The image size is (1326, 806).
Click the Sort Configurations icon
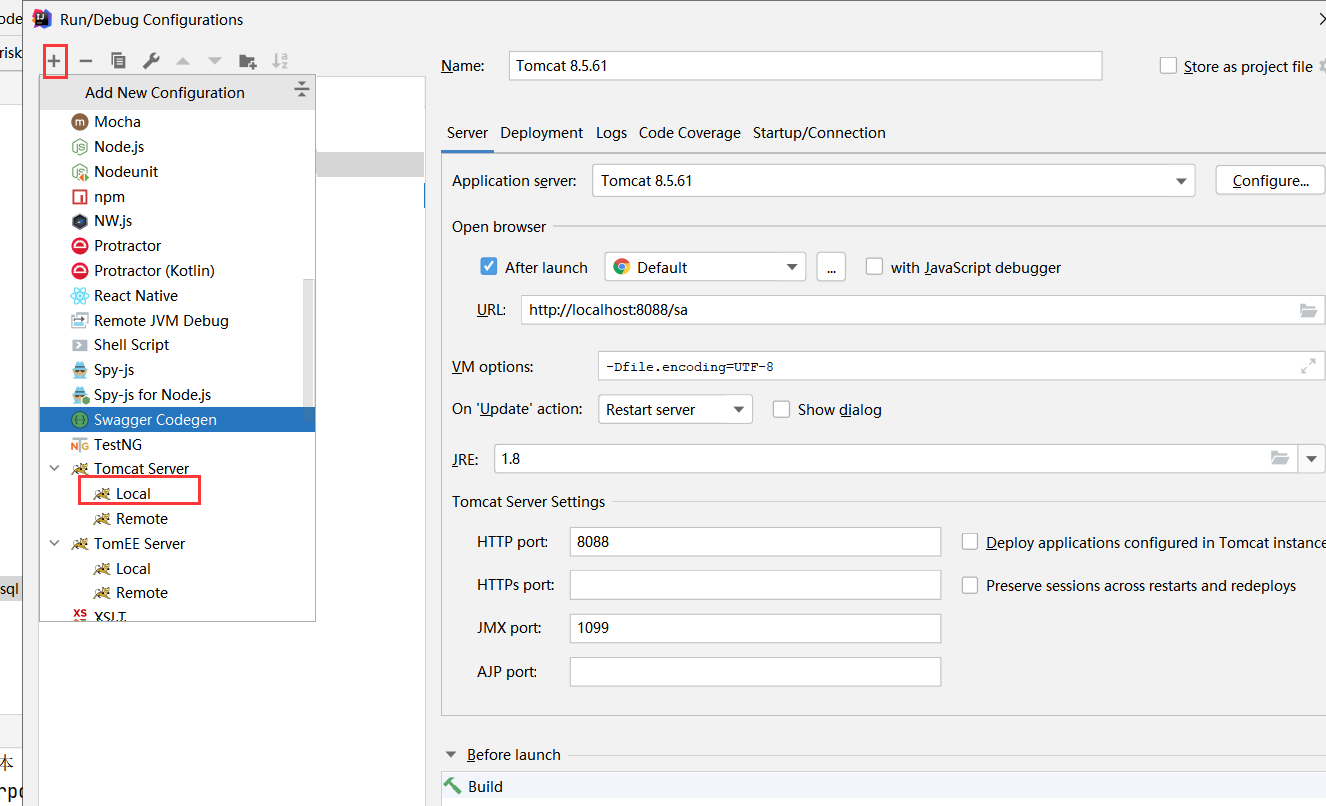[x=281, y=60]
